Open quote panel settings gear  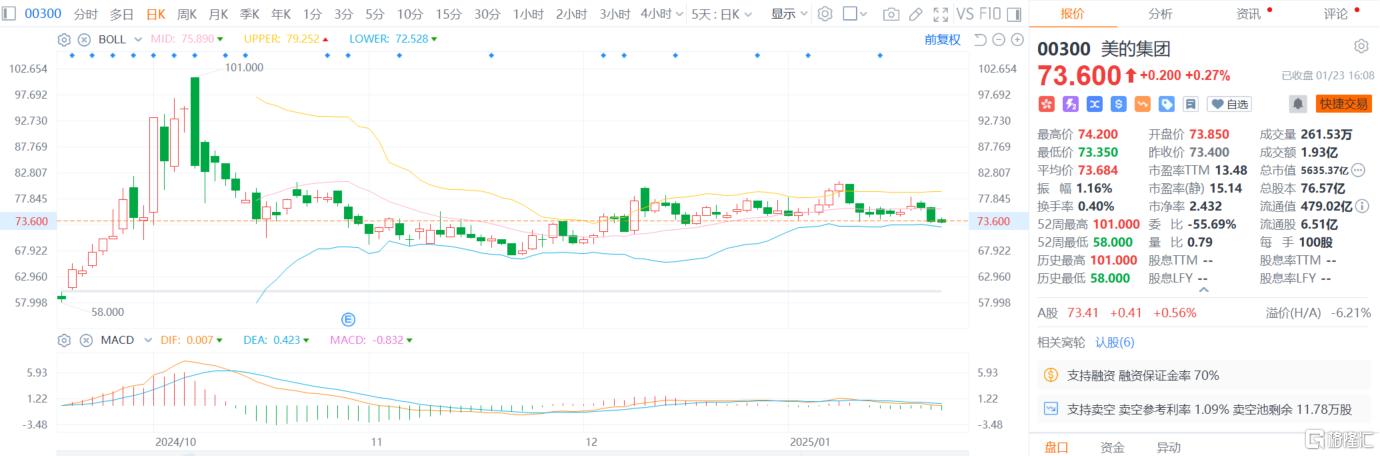[x=1361, y=46]
